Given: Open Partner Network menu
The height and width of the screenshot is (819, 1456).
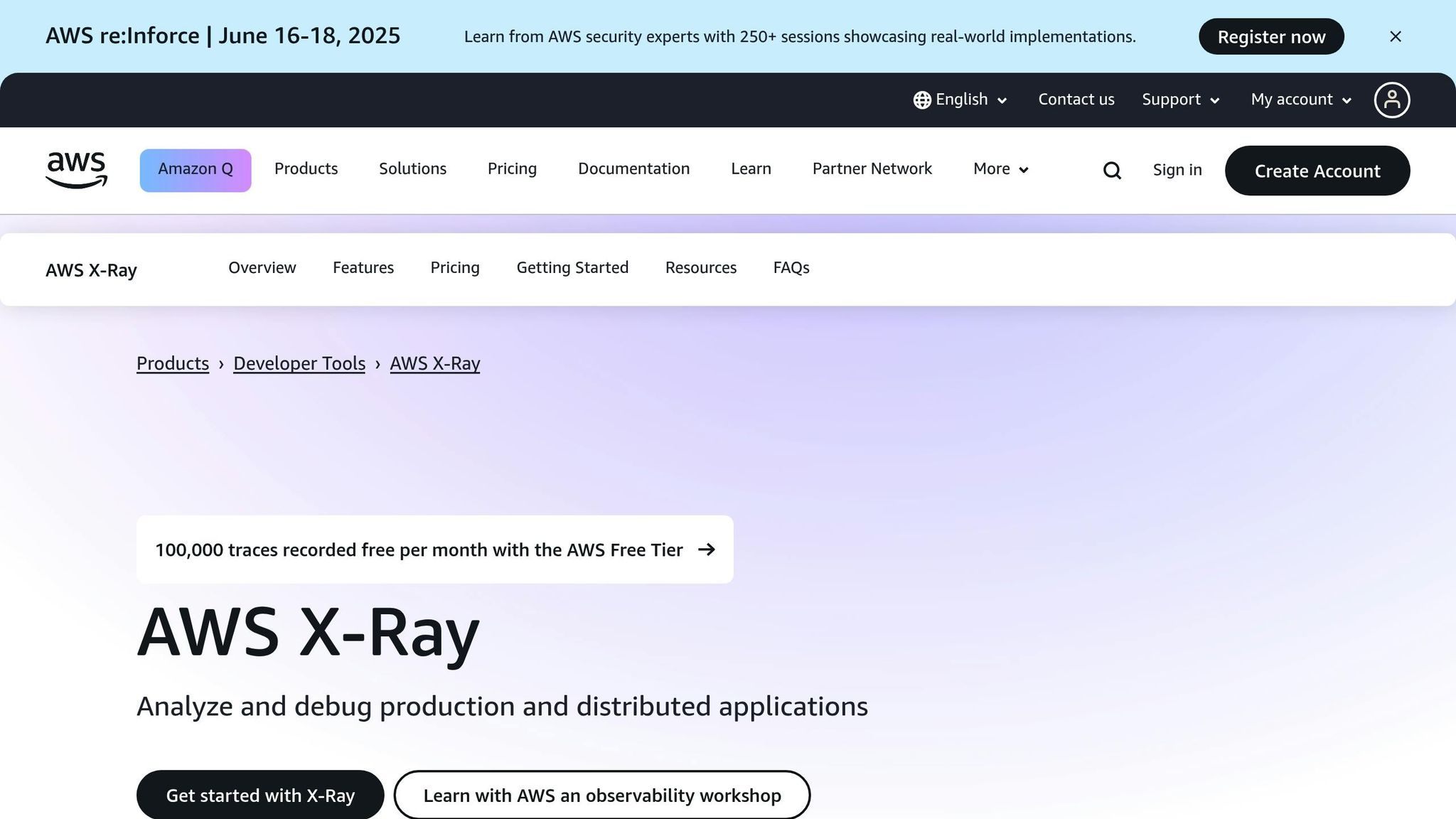Looking at the screenshot, I should click(x=872, y=169).
